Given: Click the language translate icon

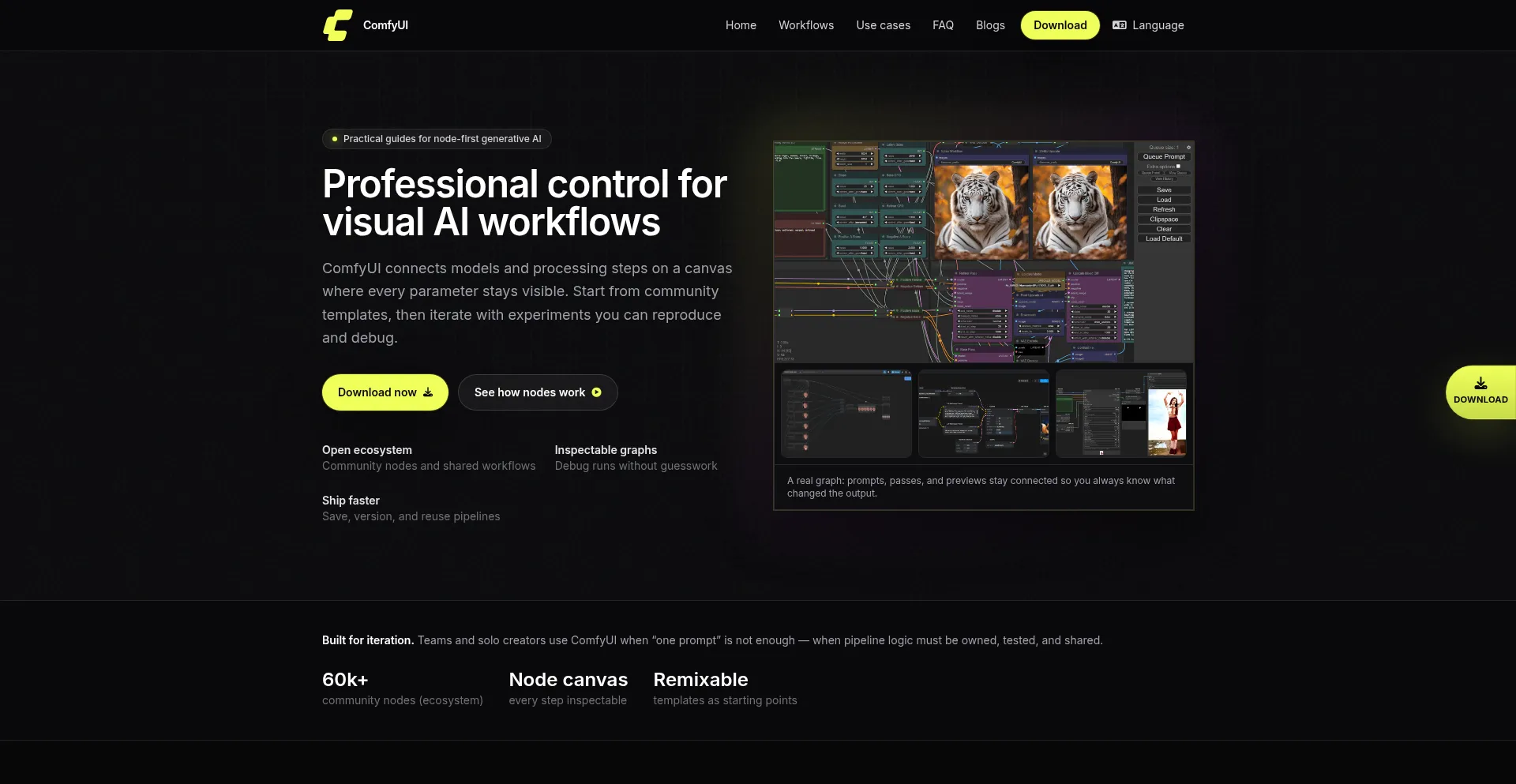Looking at the screenshot, I should click(x=1119, y=25).
